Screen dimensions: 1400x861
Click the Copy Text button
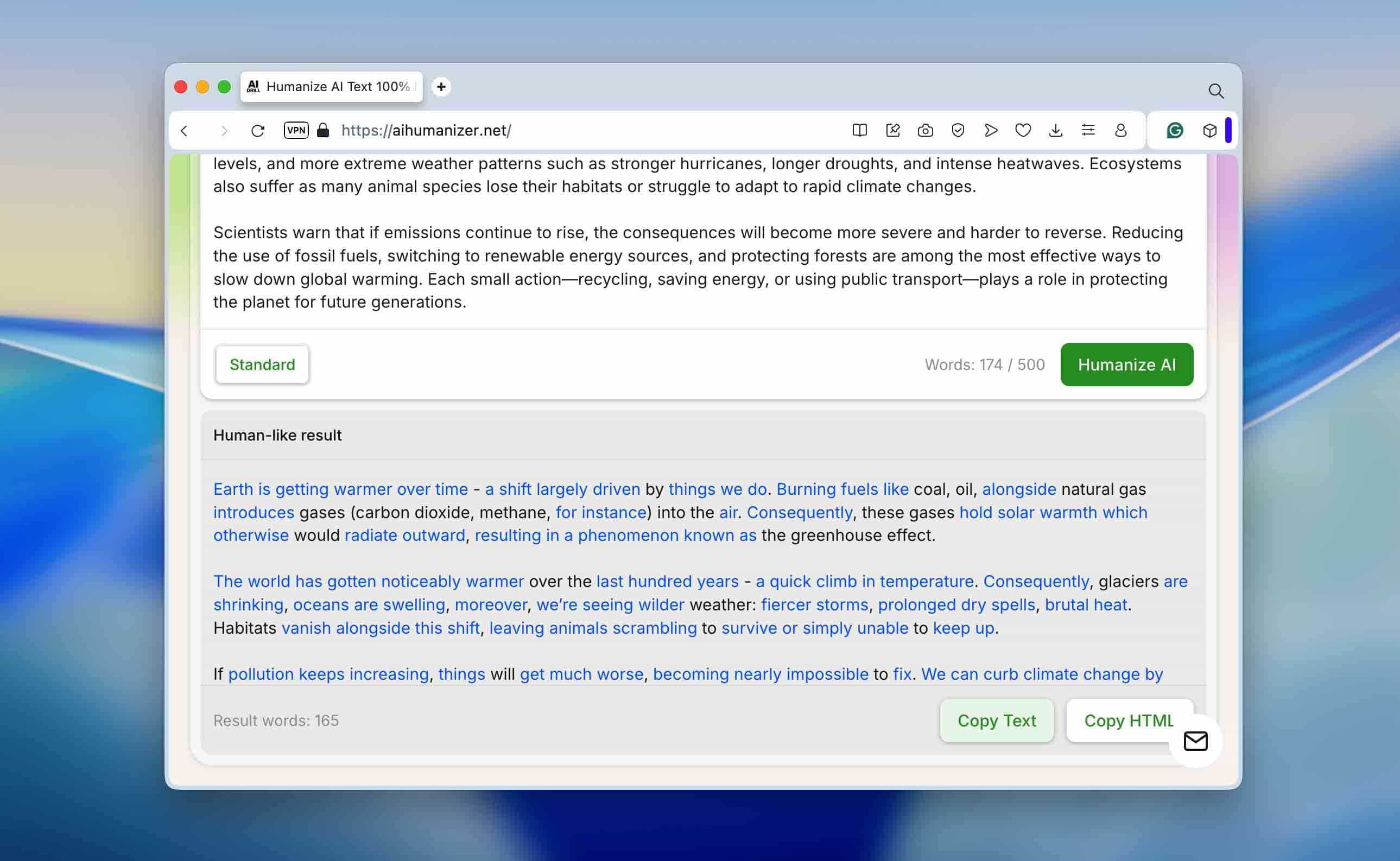pos(997,720)
